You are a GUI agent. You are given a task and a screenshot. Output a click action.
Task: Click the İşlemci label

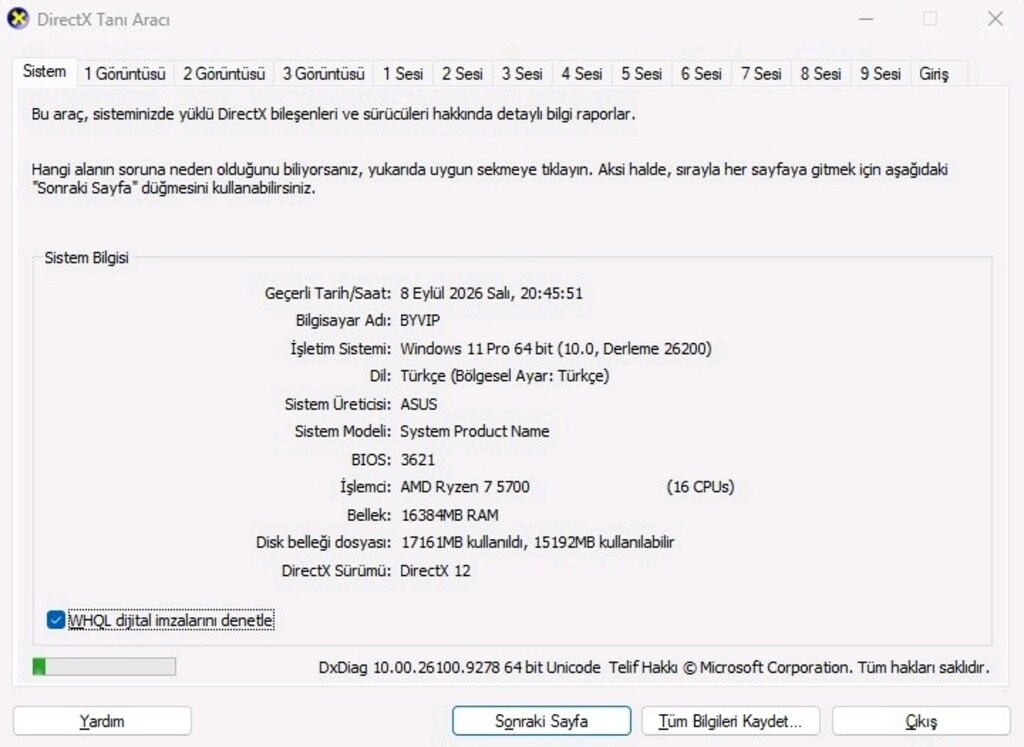point(366,487)
